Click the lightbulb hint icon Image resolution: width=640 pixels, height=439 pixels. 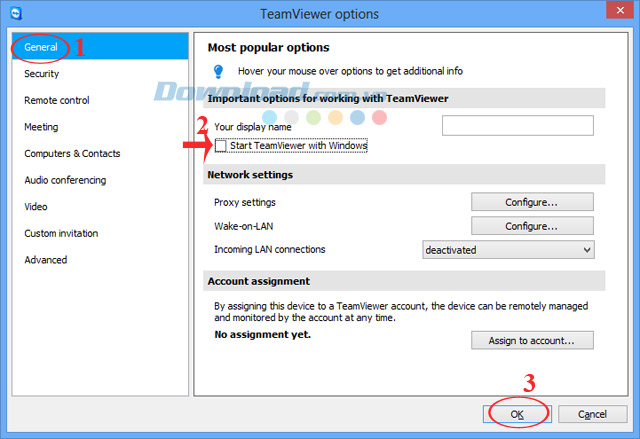pos(218,71)
